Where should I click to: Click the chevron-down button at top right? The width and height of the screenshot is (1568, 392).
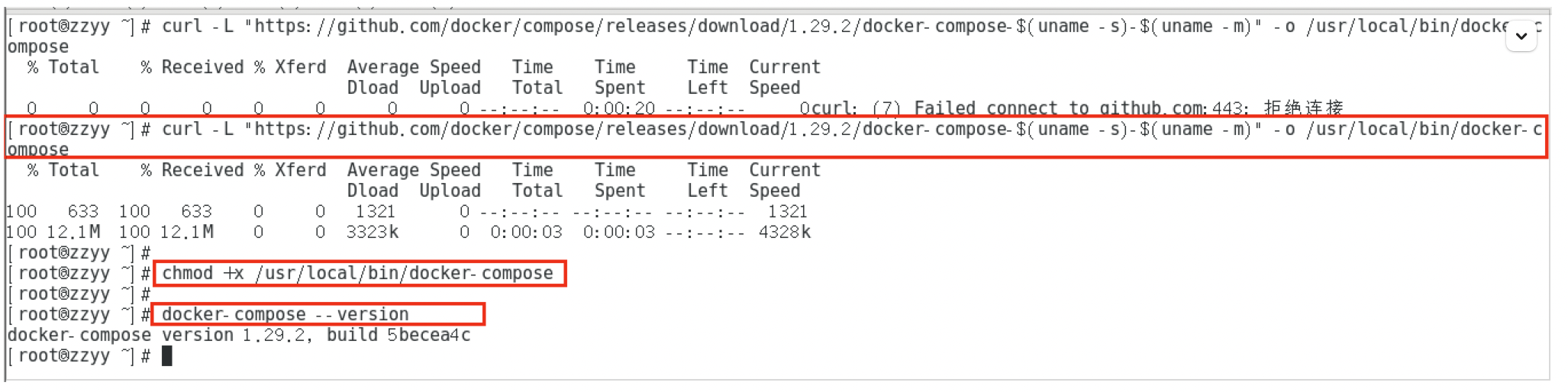click(x=1521, y=36)
